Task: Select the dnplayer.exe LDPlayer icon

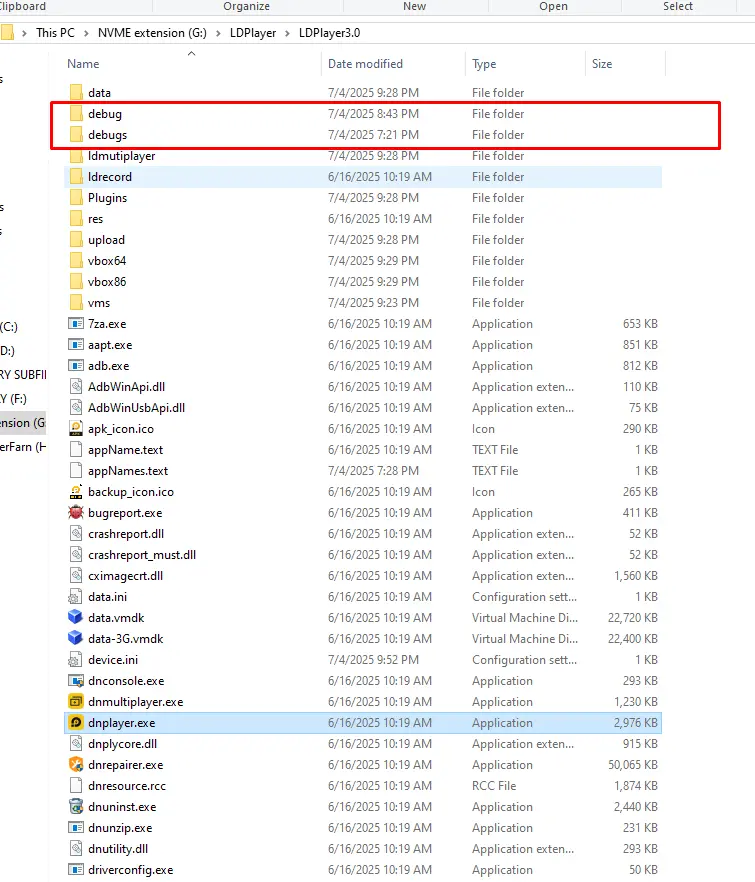Action: [x=76, y=722]
